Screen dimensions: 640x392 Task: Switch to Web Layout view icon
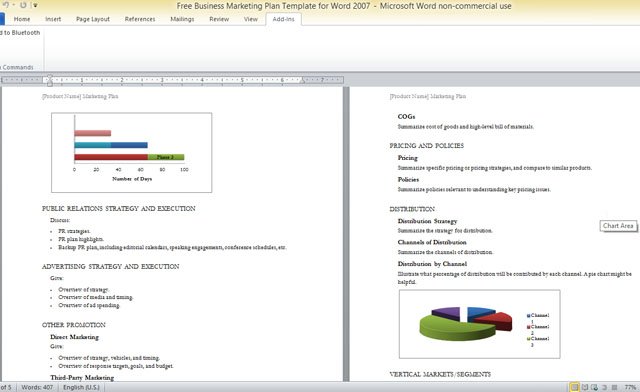[594, 387]
